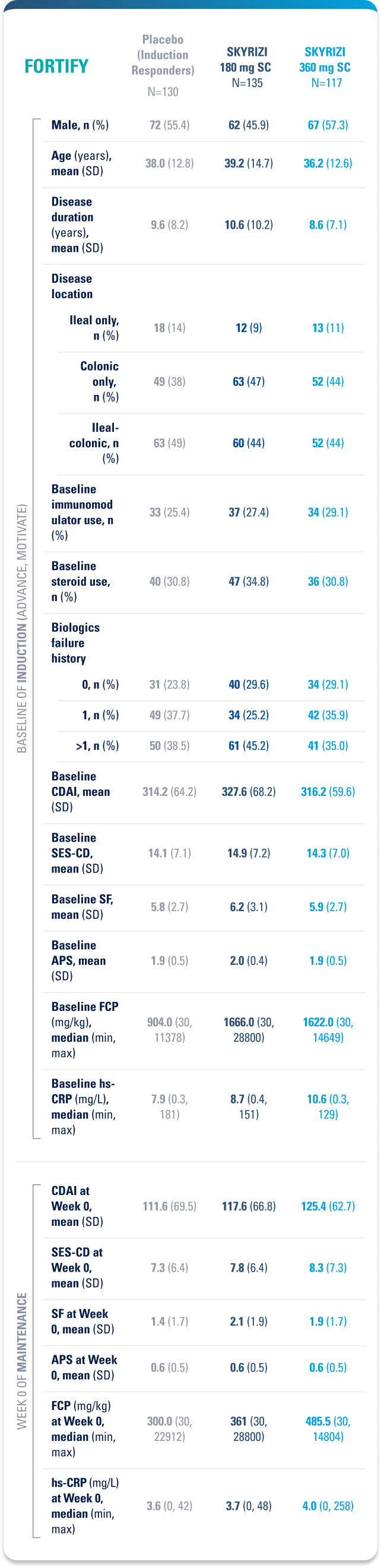
Task: Select the Disease duration row label
Action: click(x=77, y=225)
